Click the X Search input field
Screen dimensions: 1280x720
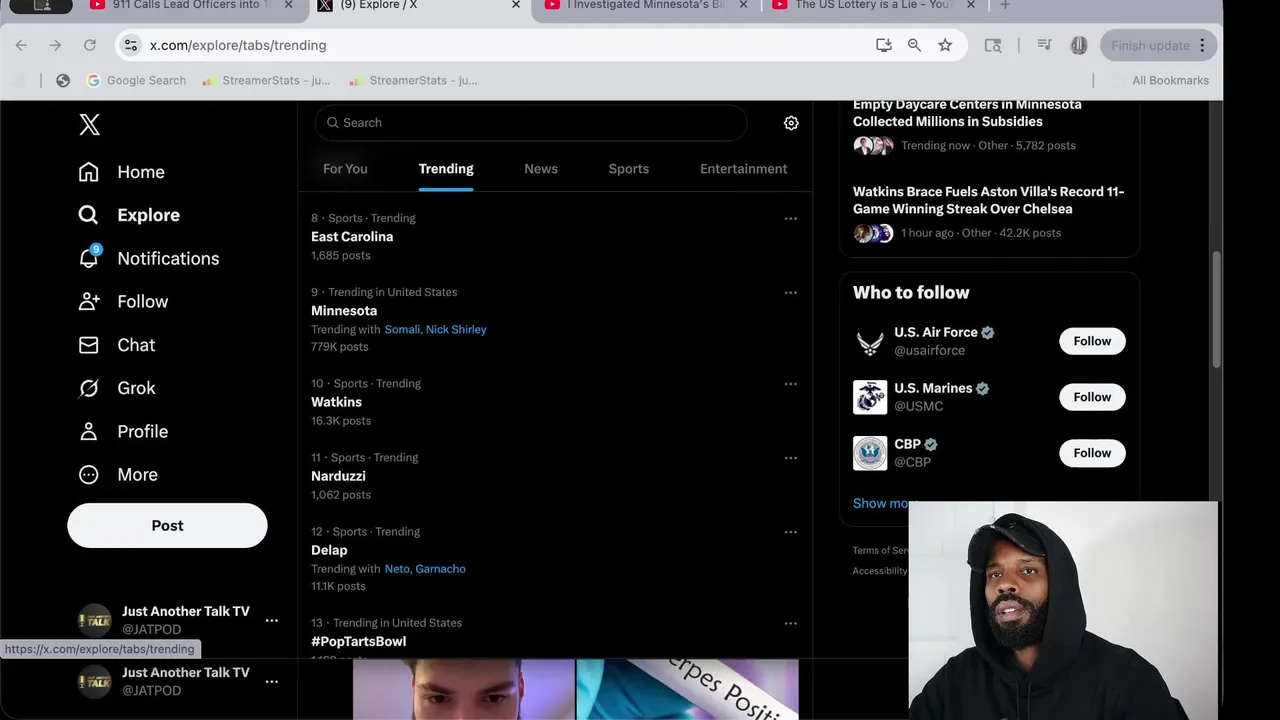pos(530,123)
